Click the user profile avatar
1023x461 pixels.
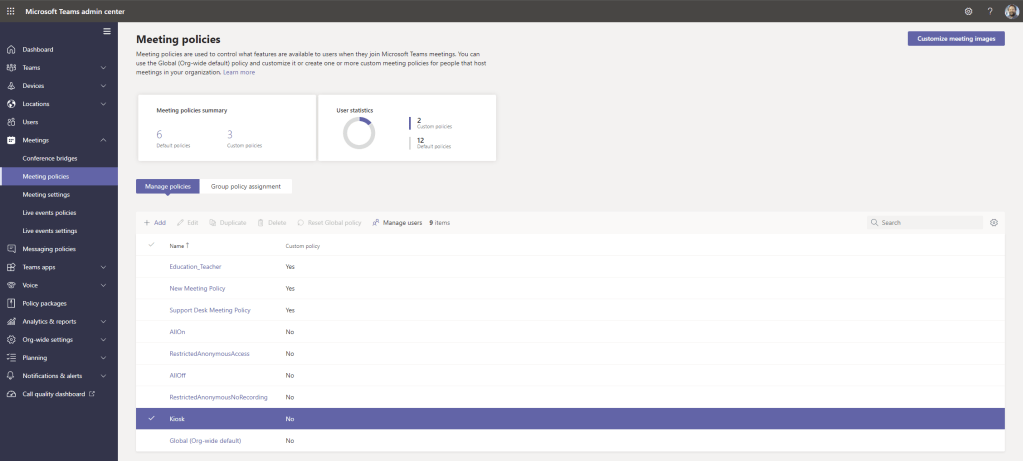pyautogui.click(x=1010, y=11)
